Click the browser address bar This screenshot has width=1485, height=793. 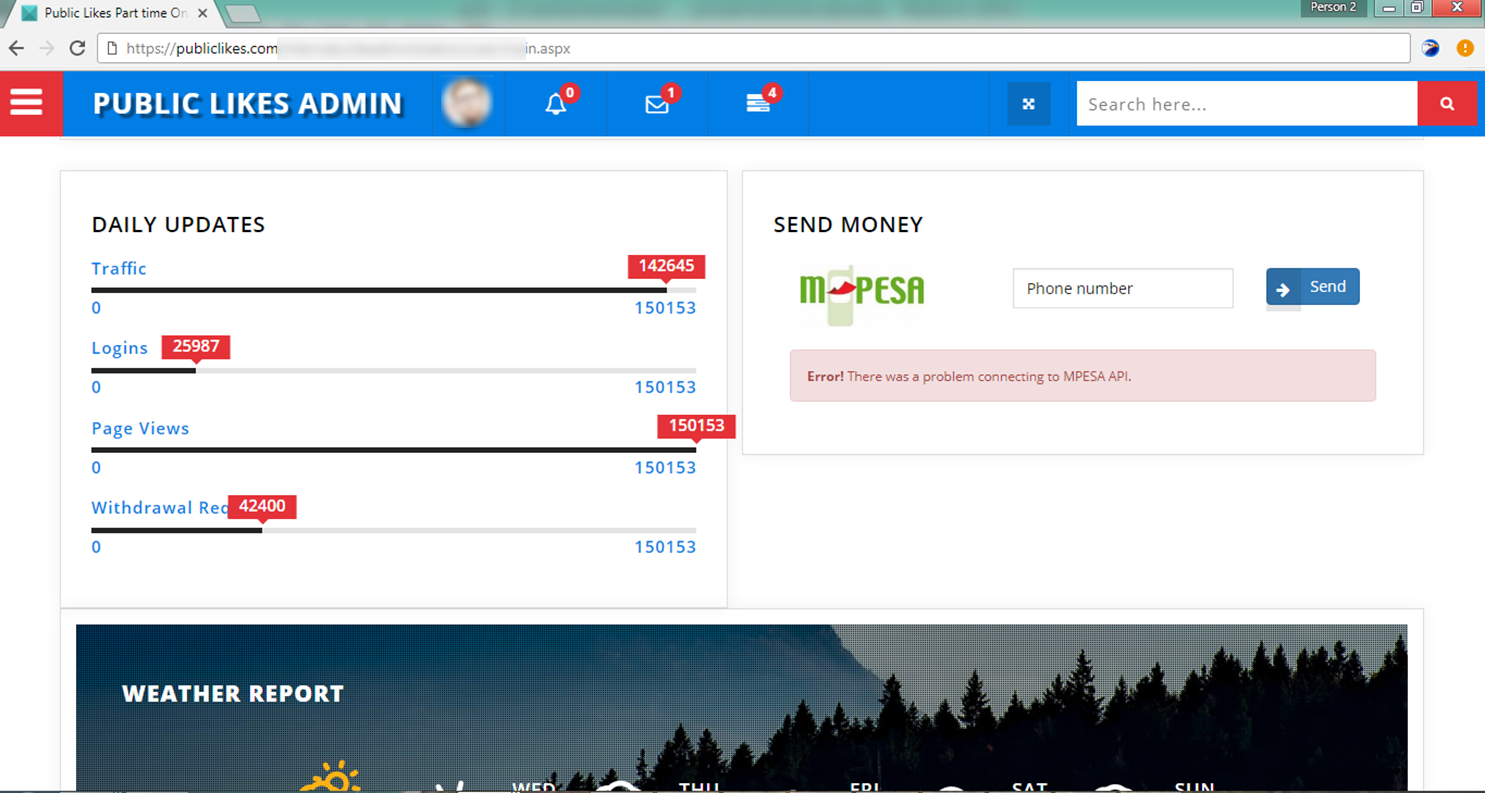754,48
